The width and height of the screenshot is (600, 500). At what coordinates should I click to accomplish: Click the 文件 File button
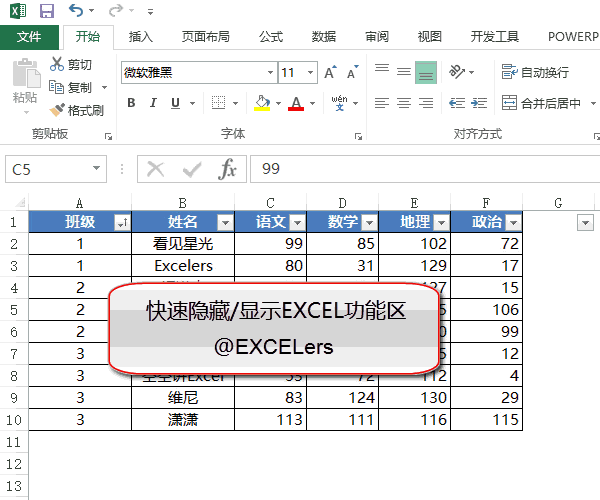click(x=29, y=36)
